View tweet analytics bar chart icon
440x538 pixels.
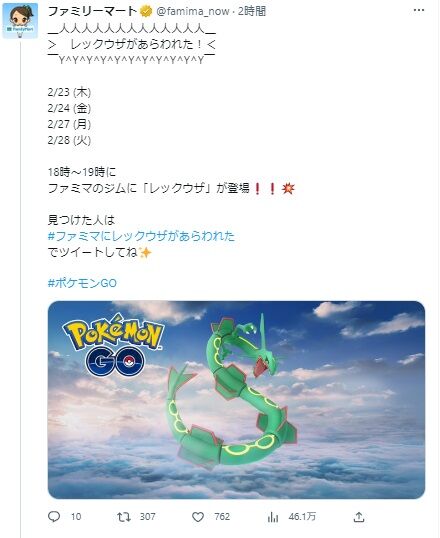click(273, 517)
